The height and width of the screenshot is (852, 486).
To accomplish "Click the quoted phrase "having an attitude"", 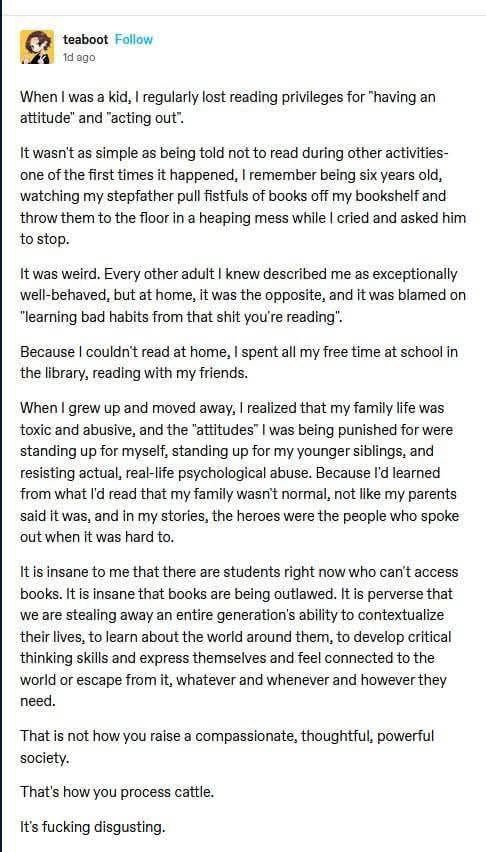I will pos(228,108).
